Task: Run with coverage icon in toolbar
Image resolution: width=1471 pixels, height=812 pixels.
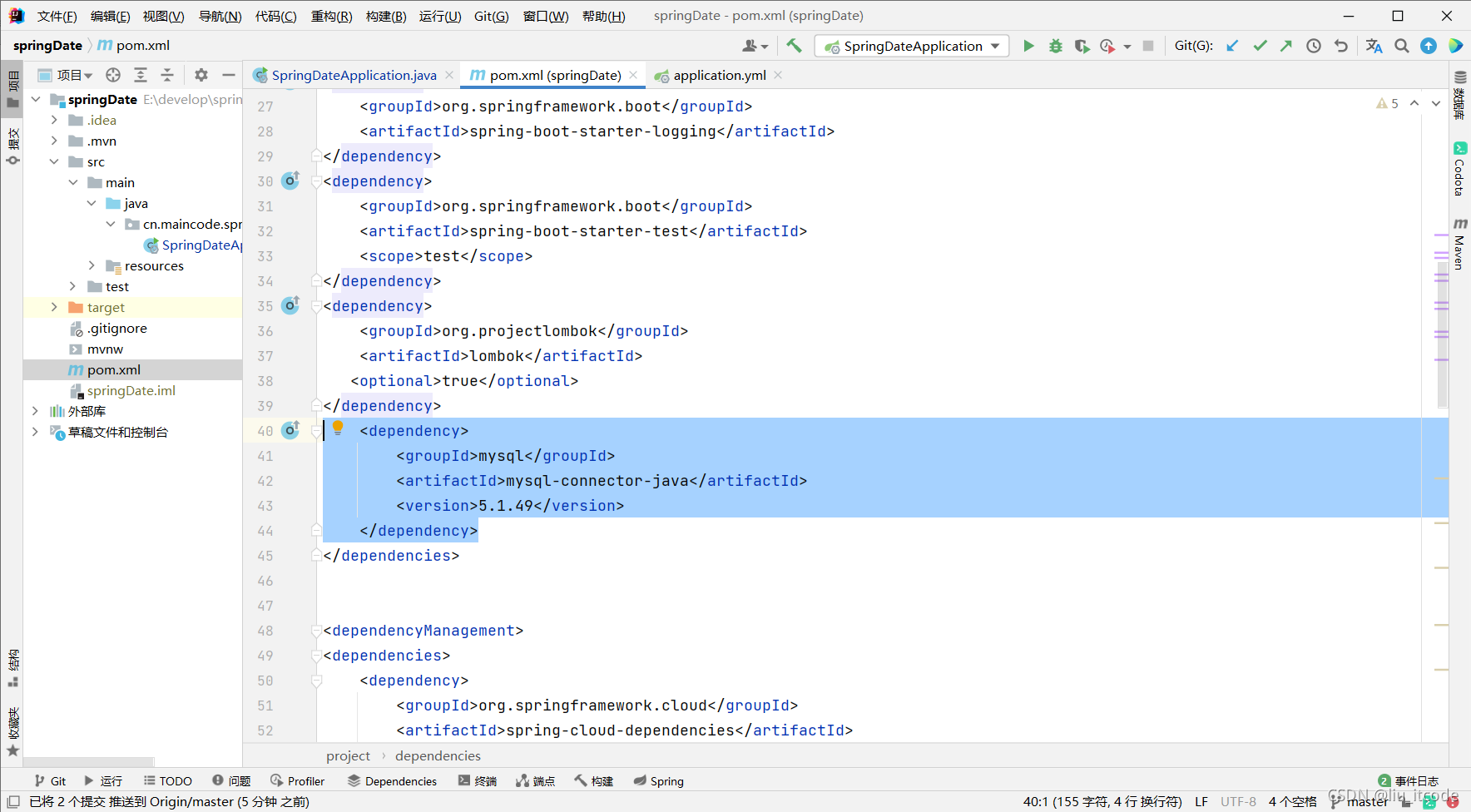Action: click(1082, 46)
